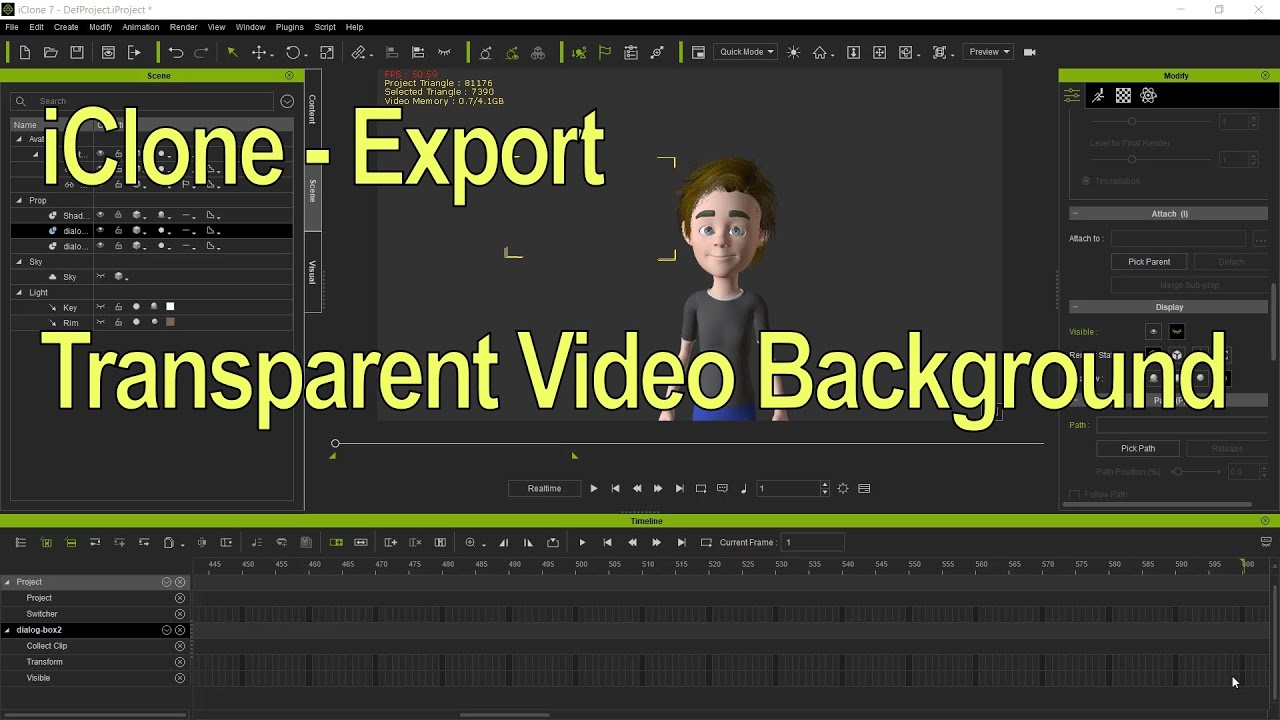Click the playhead on the main scrubber
The image size is (1280, 720).
point(335,443)
